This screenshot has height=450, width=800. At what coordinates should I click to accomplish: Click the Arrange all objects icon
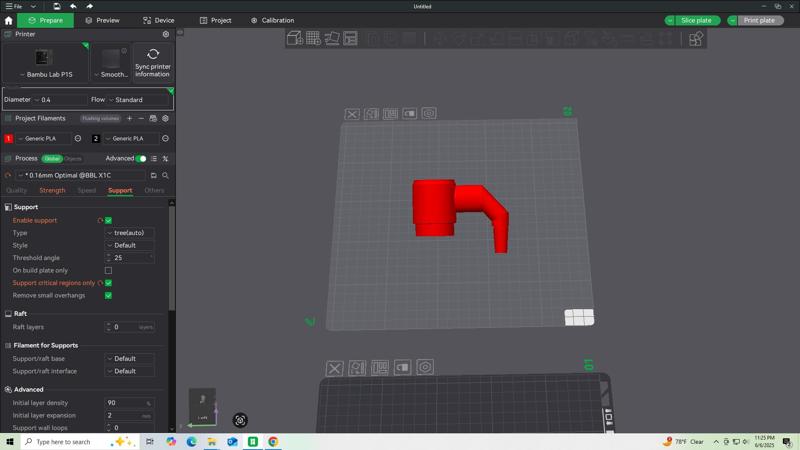click(351, 38)
